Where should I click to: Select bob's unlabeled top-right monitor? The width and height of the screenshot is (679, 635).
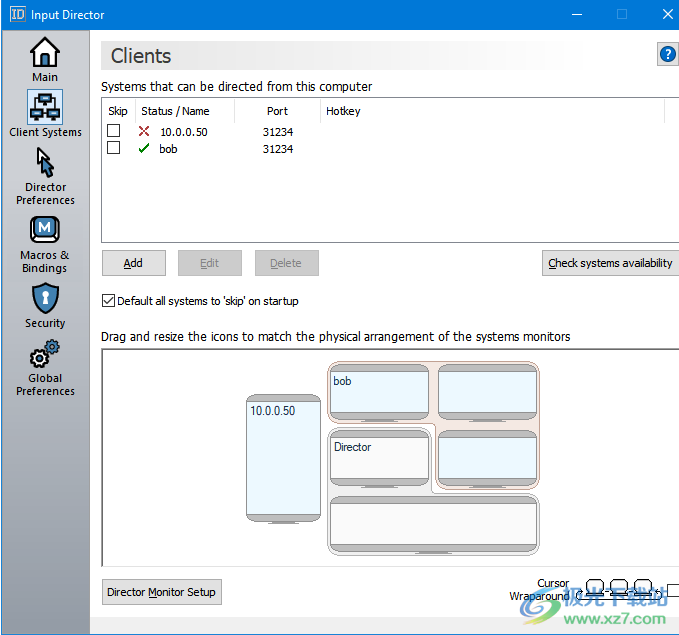tap(487, 392)
